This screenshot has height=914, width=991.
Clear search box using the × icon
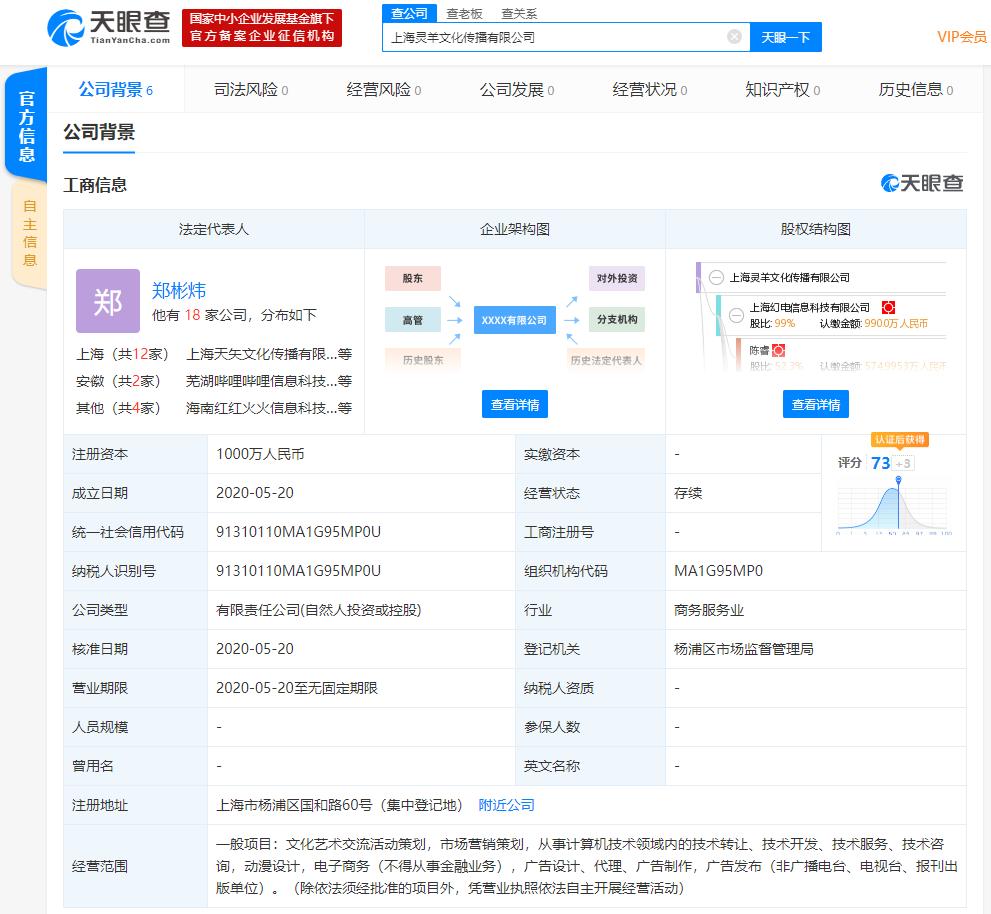[x=734, y=37]
